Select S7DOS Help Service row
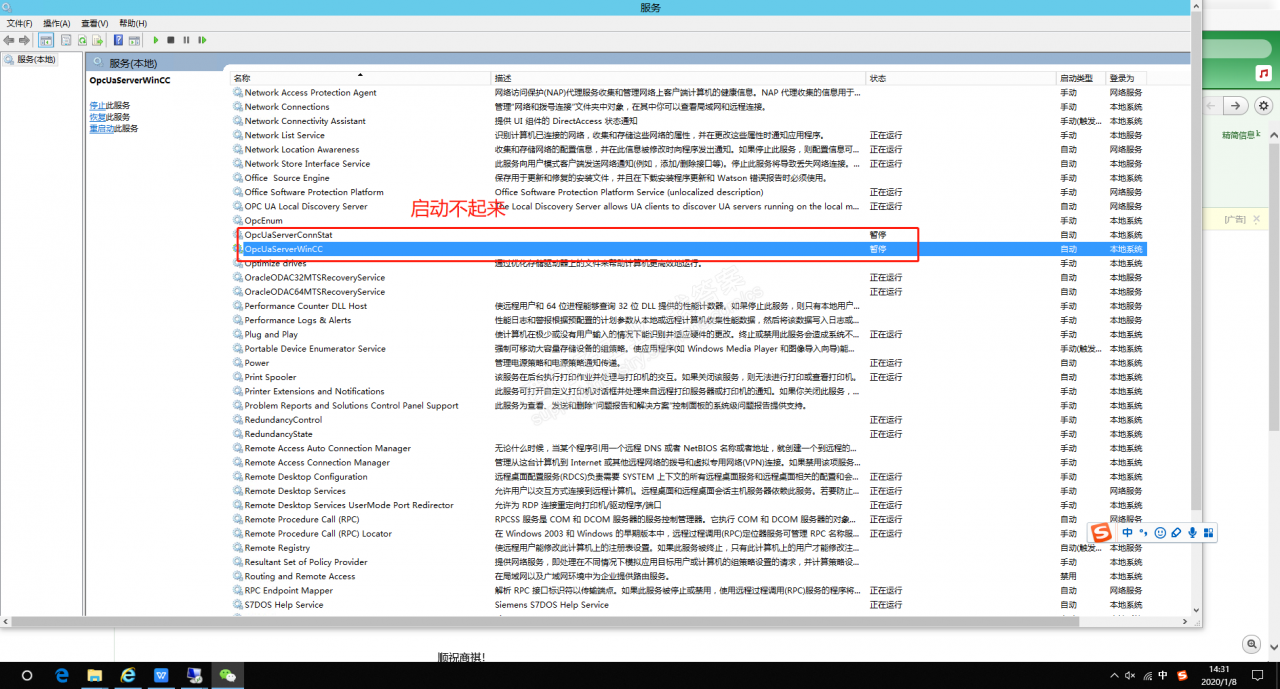 (x=689, y=605)
